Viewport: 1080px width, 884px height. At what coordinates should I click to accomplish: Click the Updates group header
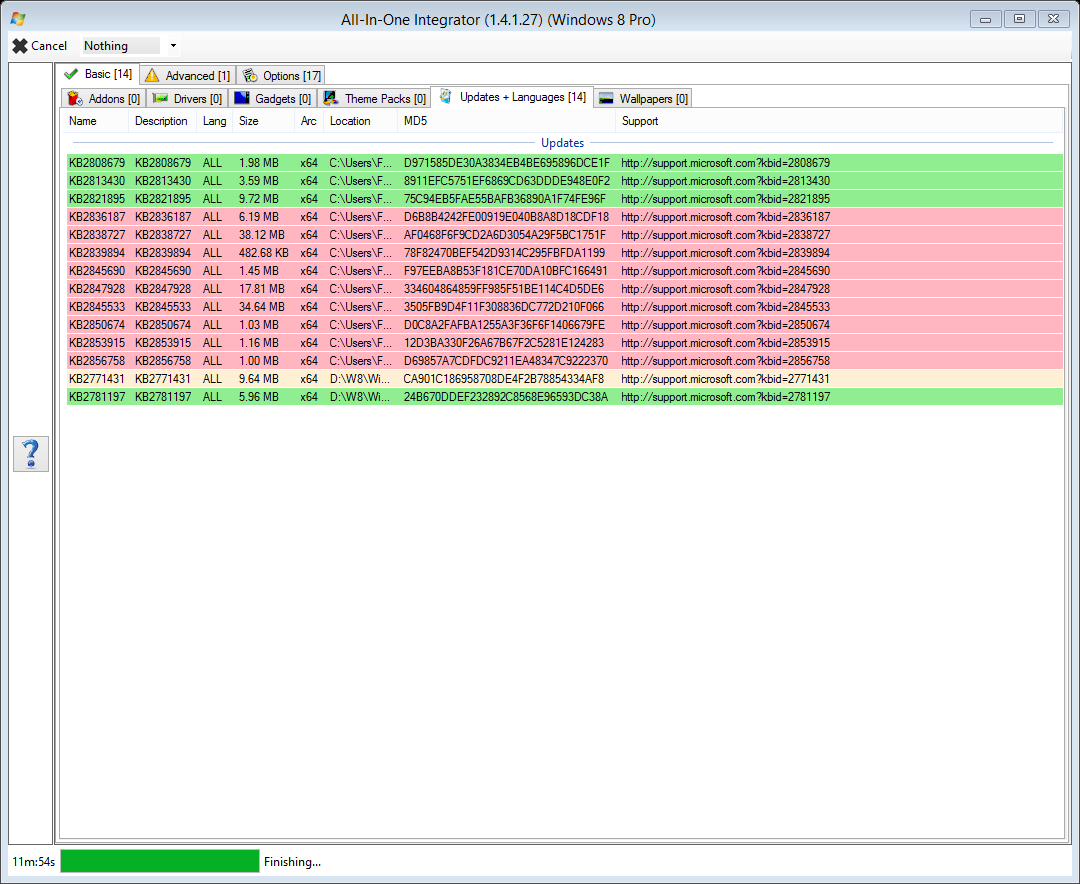click(563, 143)
